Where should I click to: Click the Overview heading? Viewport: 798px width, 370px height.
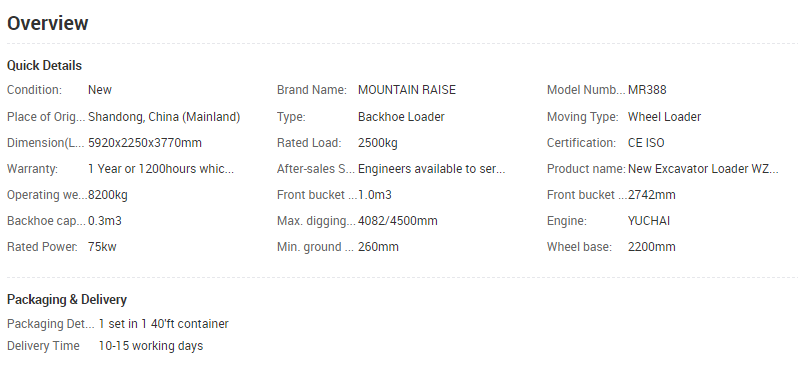coord(47,23)
